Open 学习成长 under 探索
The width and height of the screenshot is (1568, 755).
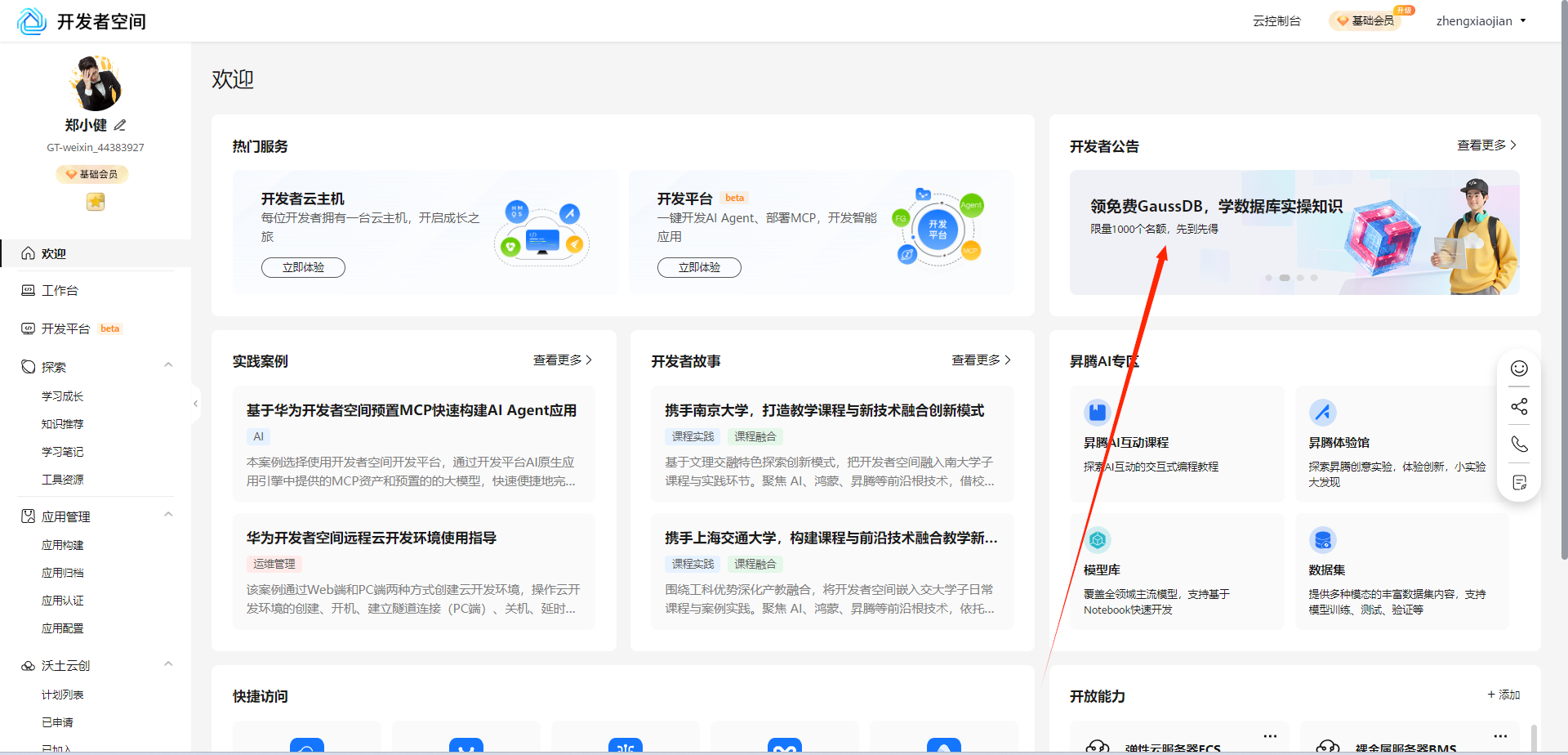63,396
